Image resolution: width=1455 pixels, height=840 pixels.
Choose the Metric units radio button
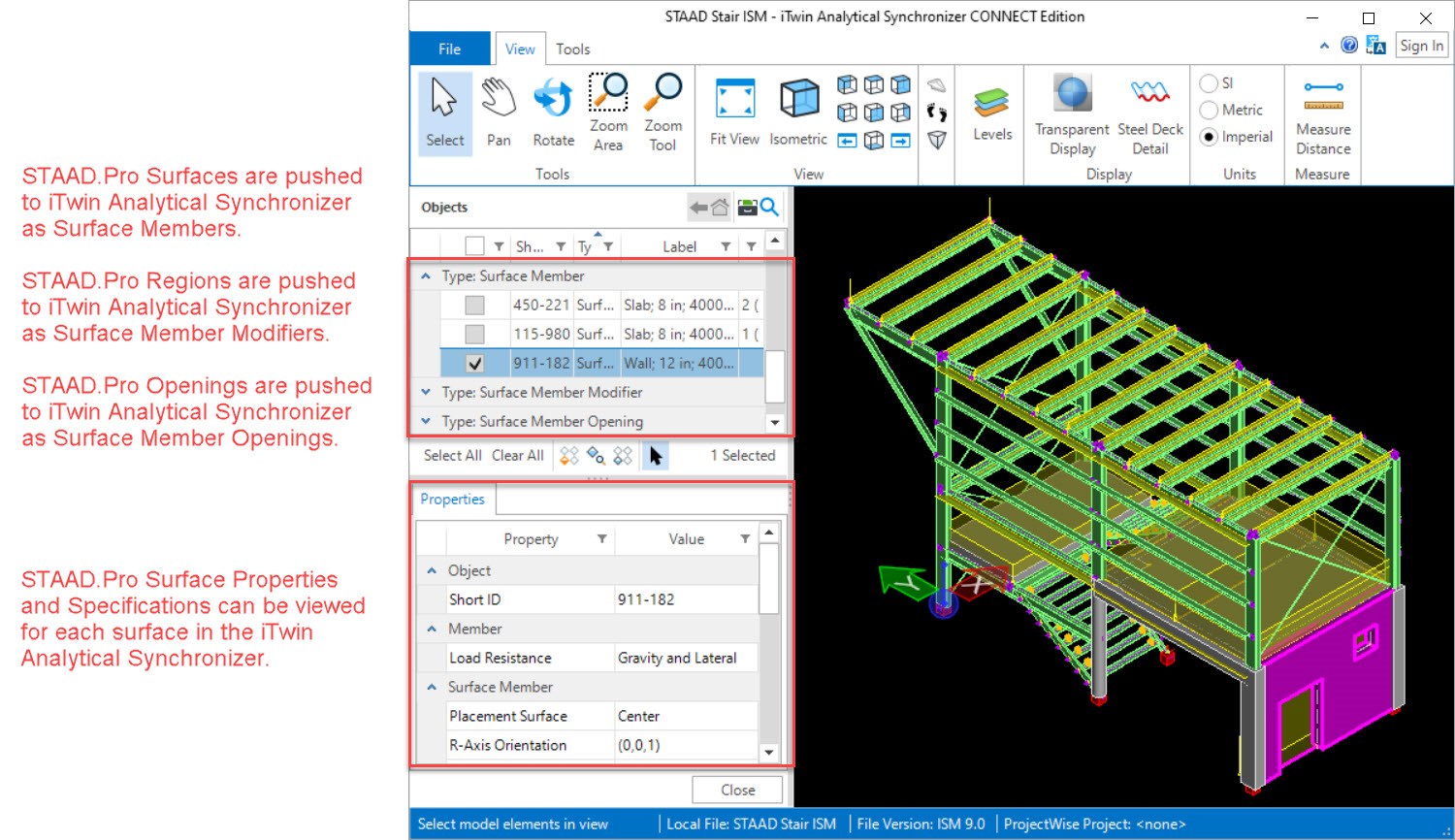coord(1209,110)
